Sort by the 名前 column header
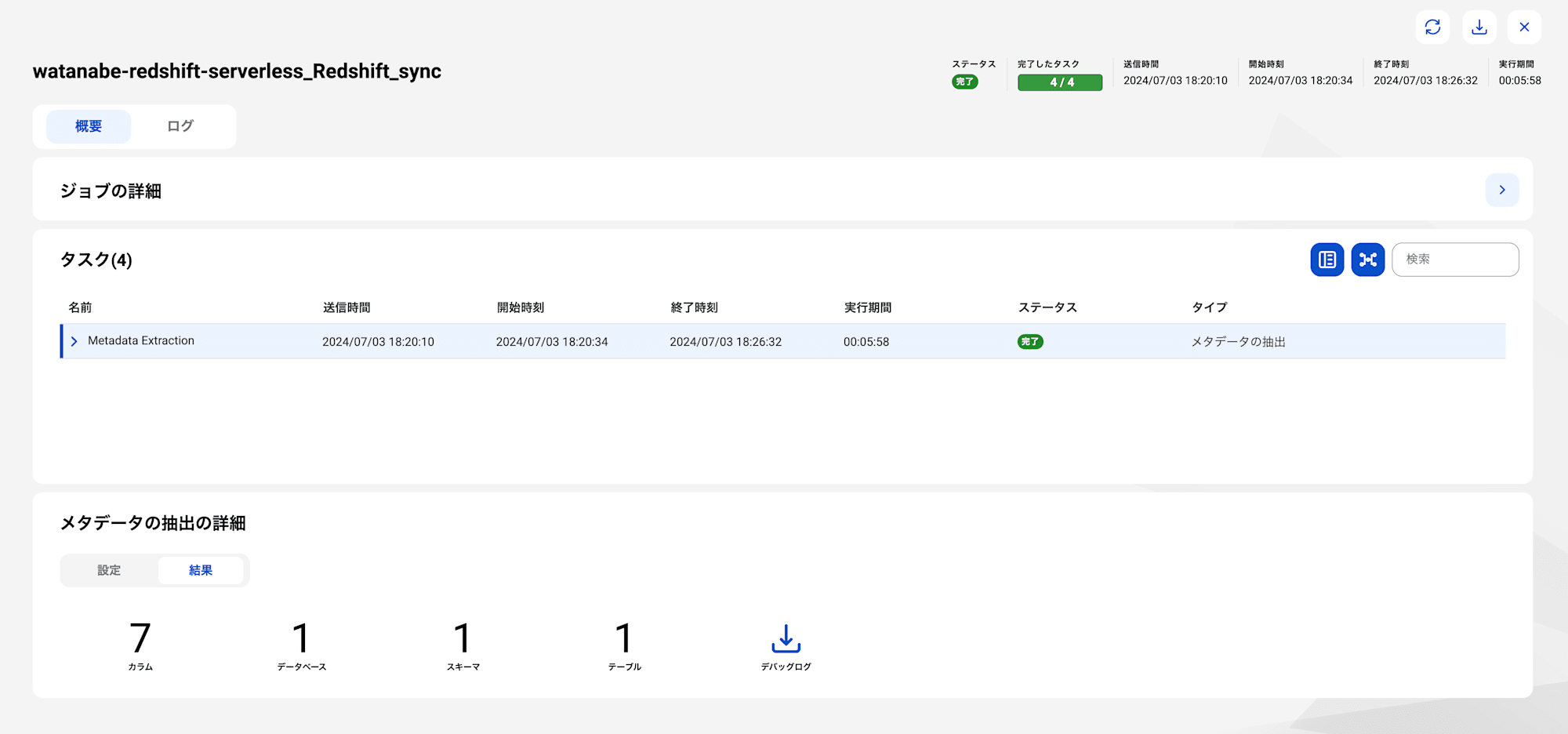Image resolution: width=1568 pixels, height=734 pixels. (x=80, y=307)
